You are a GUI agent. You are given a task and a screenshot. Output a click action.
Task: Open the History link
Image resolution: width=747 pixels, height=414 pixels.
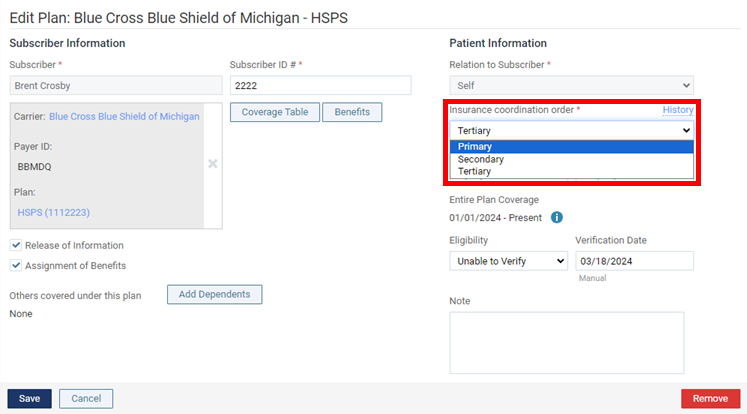pos(677,110)
